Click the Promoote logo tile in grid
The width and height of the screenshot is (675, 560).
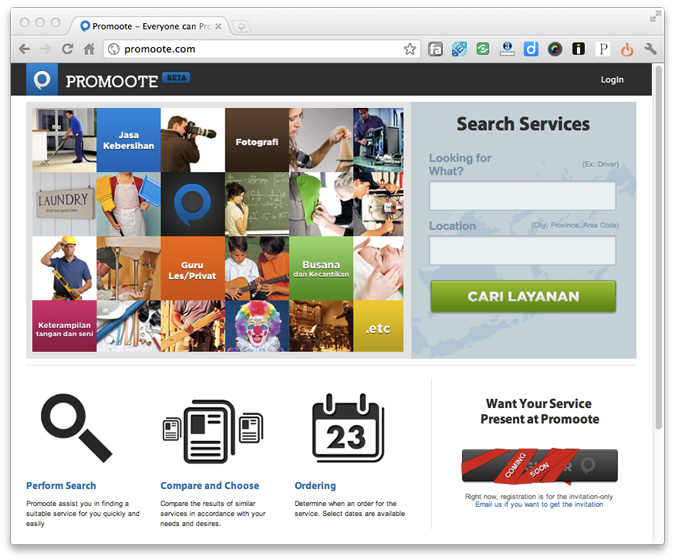pyautogui.click(x=192, y=204)
